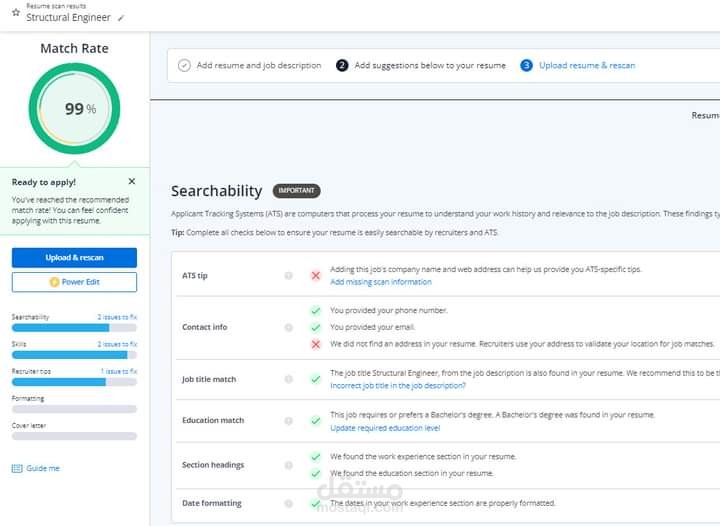Close the Ready to apply message
This screenshot has height=526, width=720.
click(x=132, y=181)
